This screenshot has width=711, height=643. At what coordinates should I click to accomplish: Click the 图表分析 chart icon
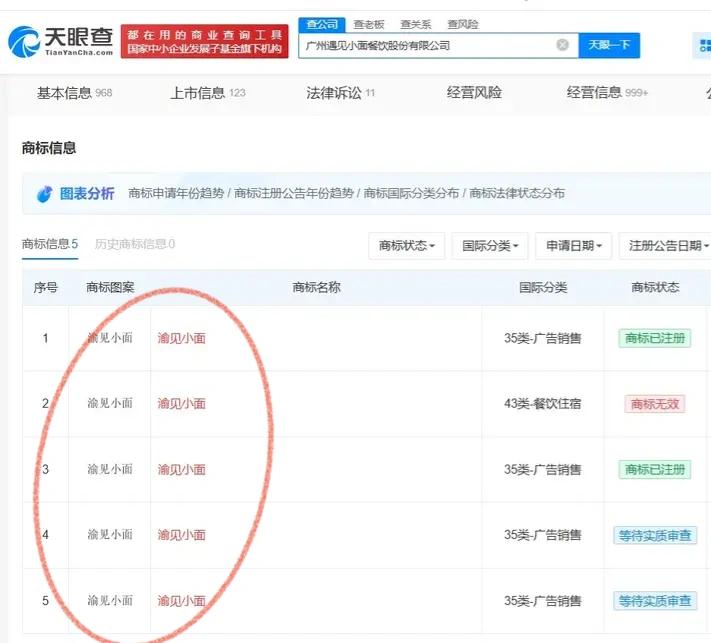tap(44, 194)
